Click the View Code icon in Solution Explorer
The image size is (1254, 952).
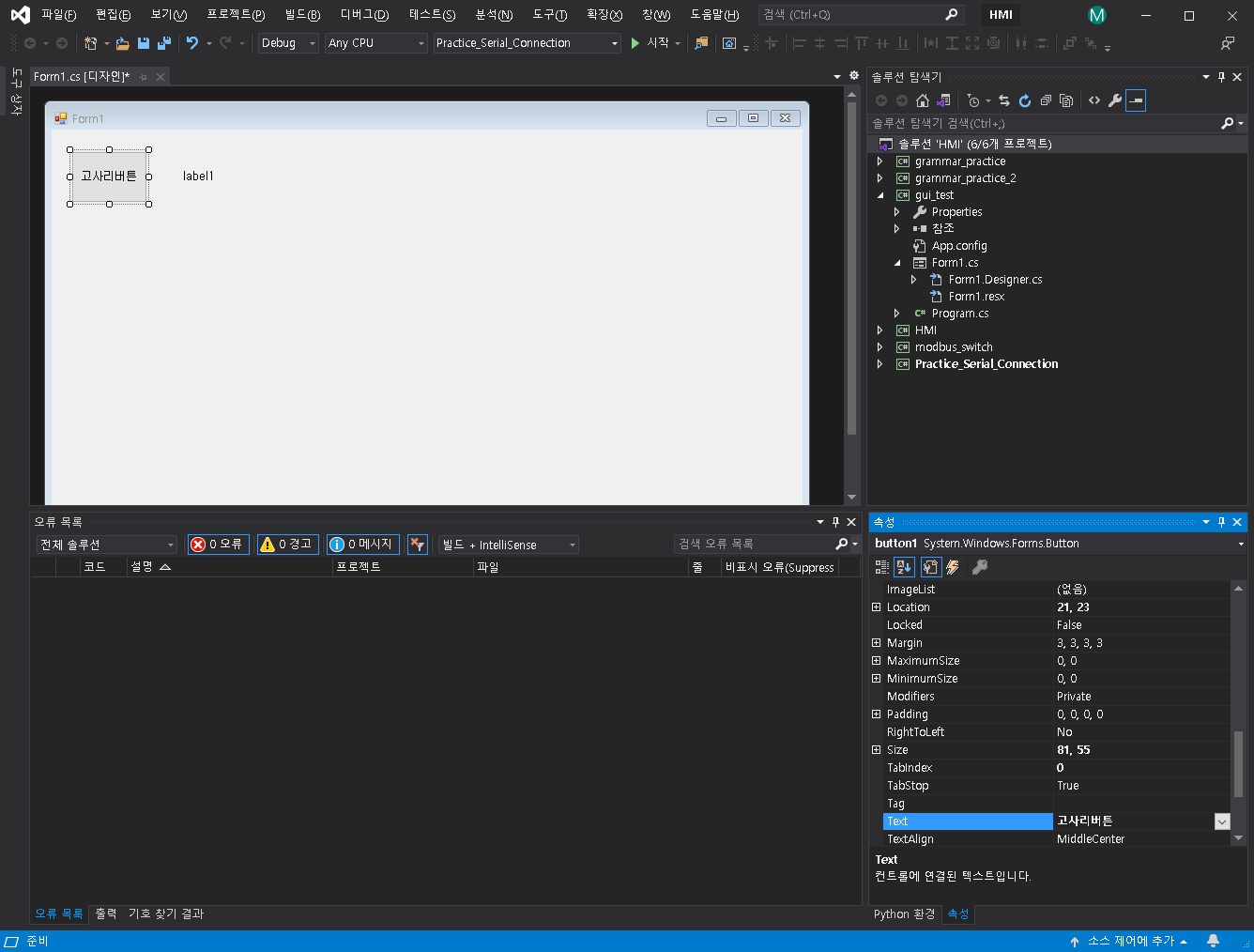pyautogui.click(x=1094, y=100)
